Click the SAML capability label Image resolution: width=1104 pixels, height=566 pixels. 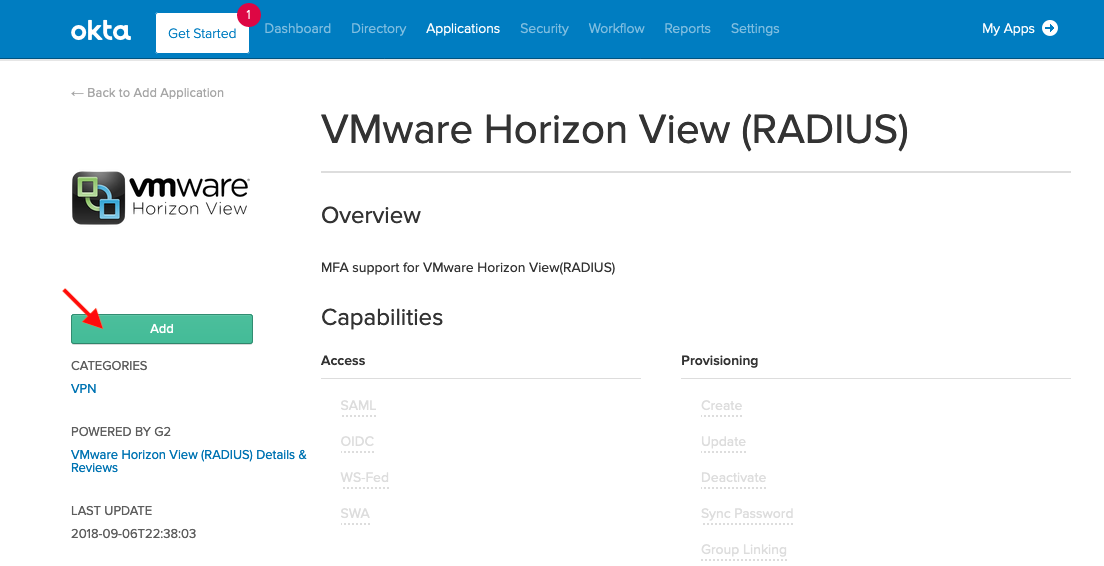pyautogui.click(x=358, y=405)
